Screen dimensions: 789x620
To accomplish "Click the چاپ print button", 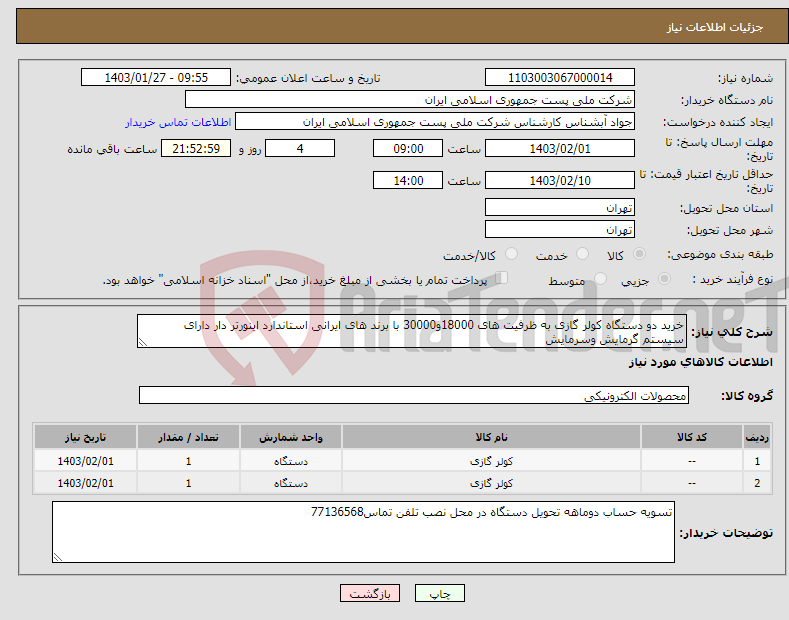I will point(440,594).
